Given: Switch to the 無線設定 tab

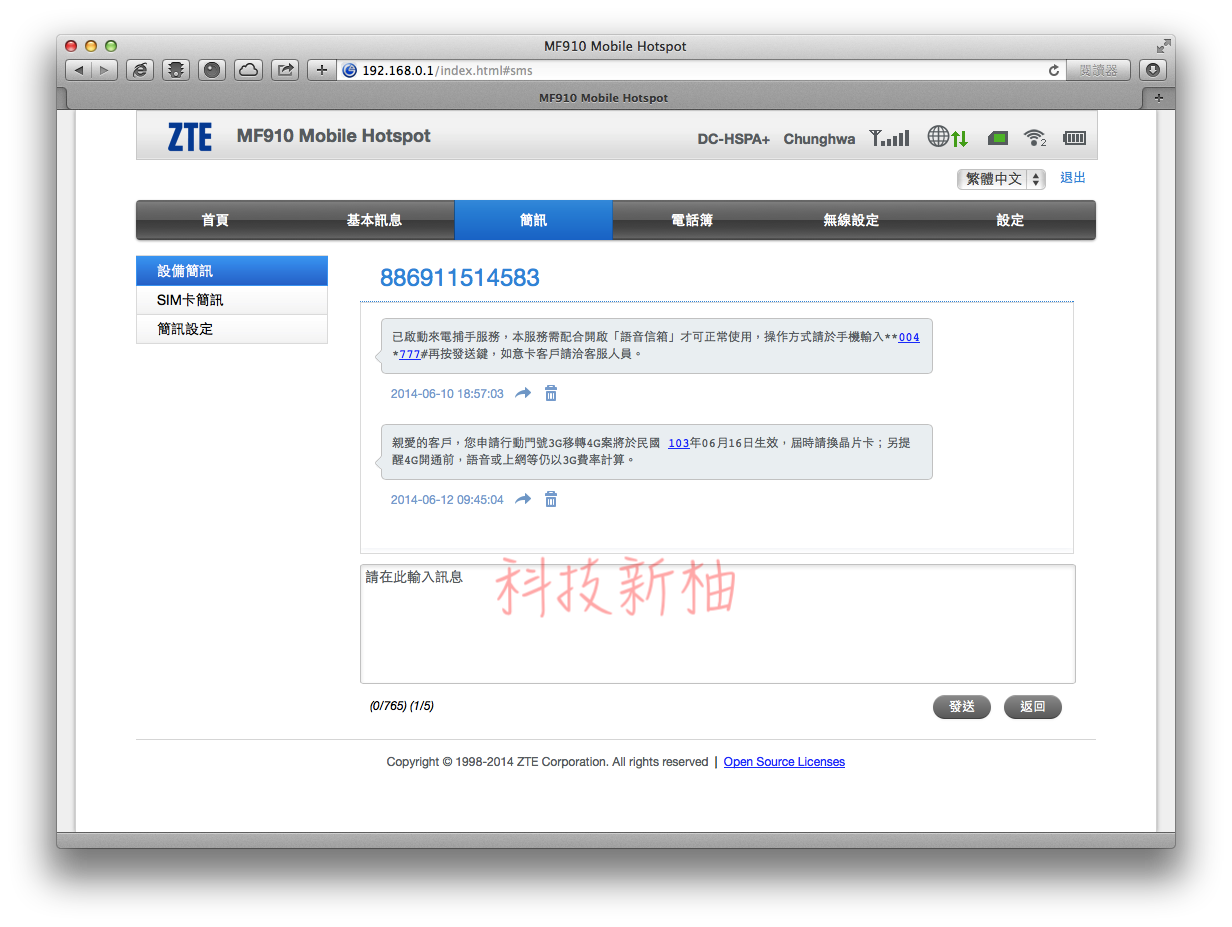Looking at the screenshot, I should point(851,220).
